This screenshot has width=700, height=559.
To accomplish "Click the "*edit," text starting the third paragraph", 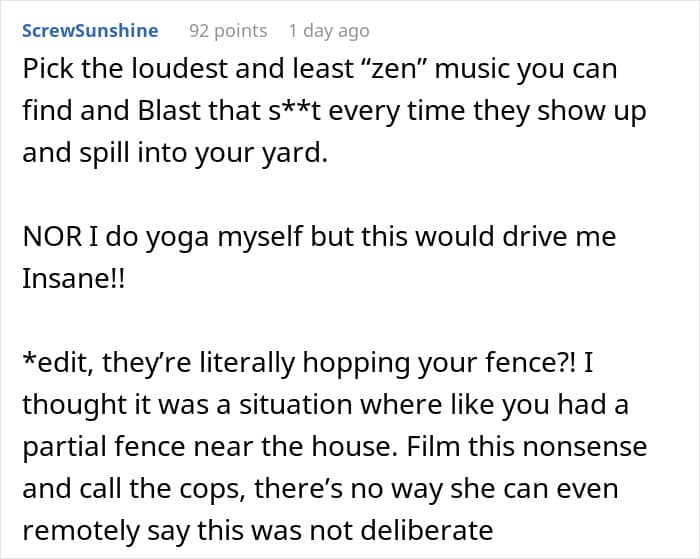I will [x=58, y=362].
